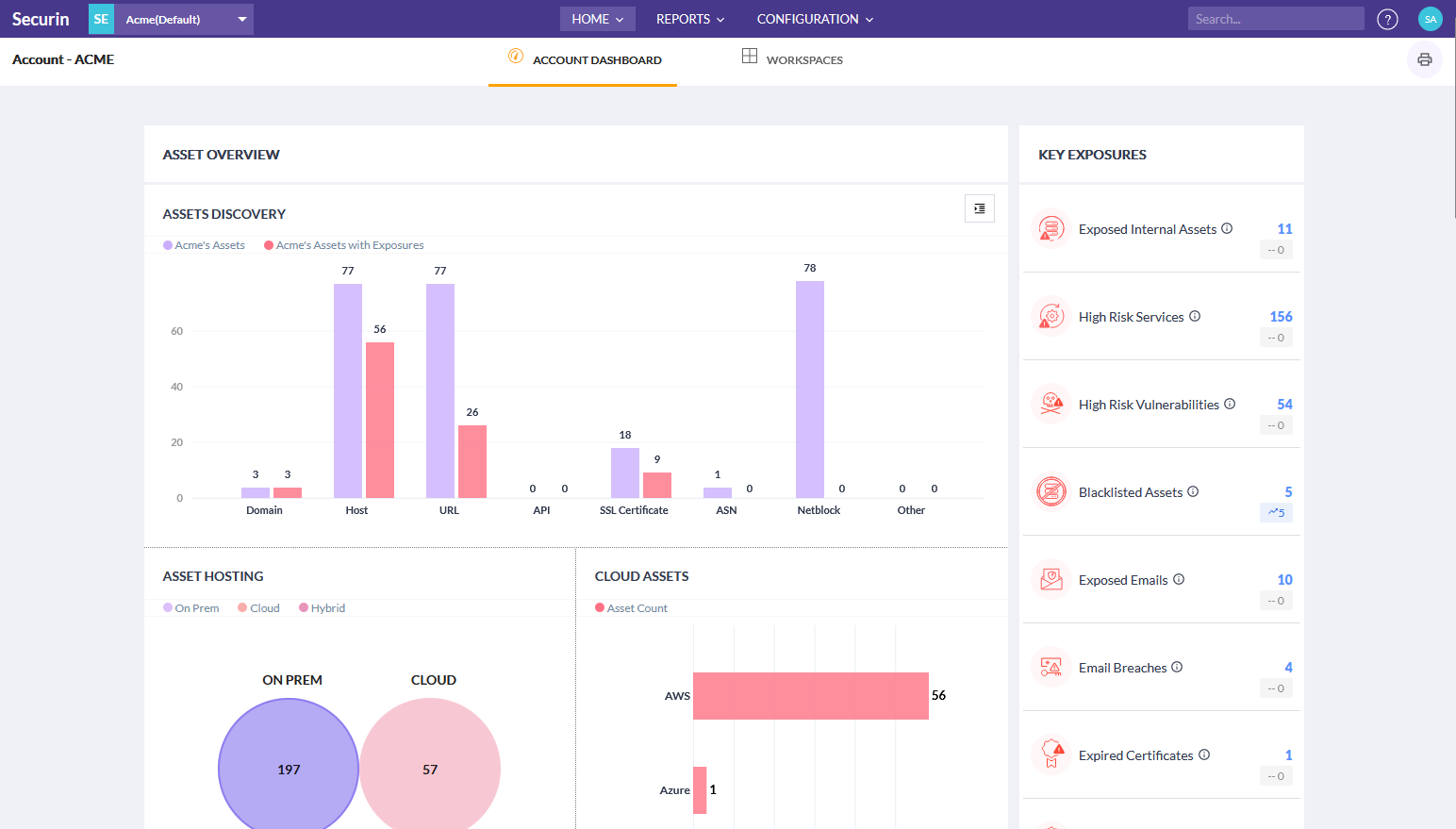Open the CONFIGURATION menu
The width and height of the screenshot is (1456, 829).
[x=815, y=19]
